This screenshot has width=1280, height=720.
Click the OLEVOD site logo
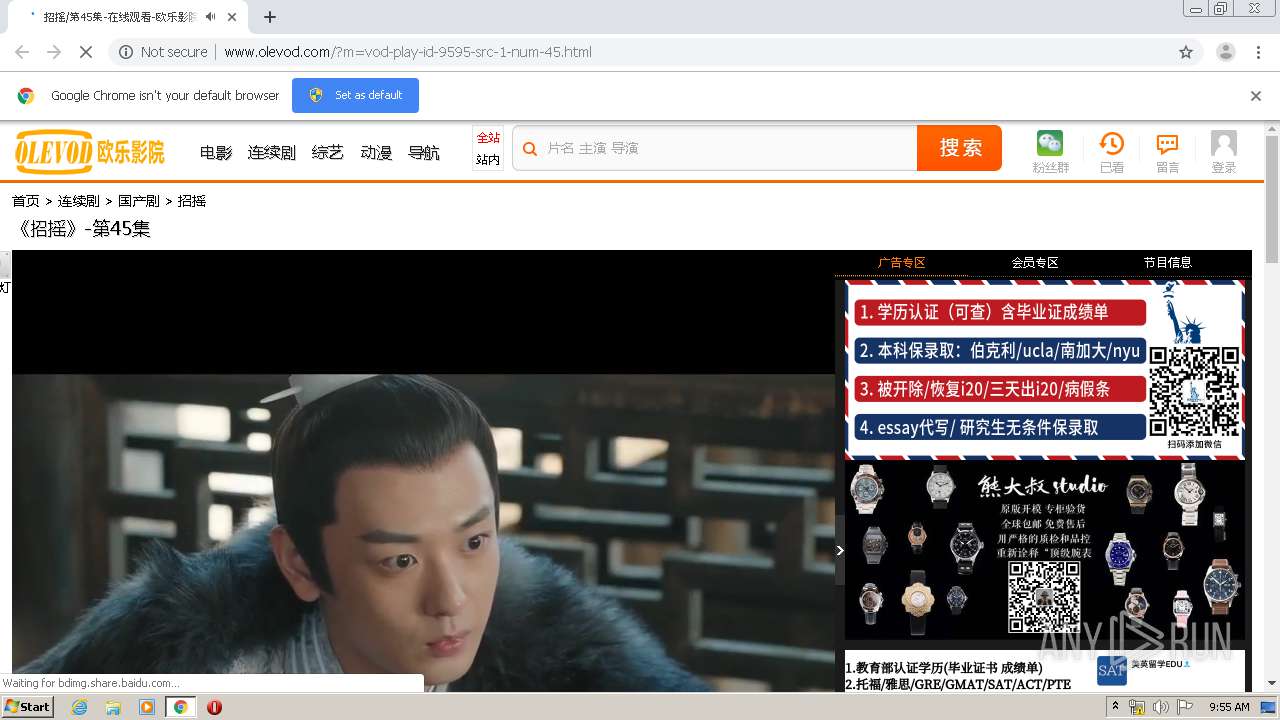(x=90, y=151)
